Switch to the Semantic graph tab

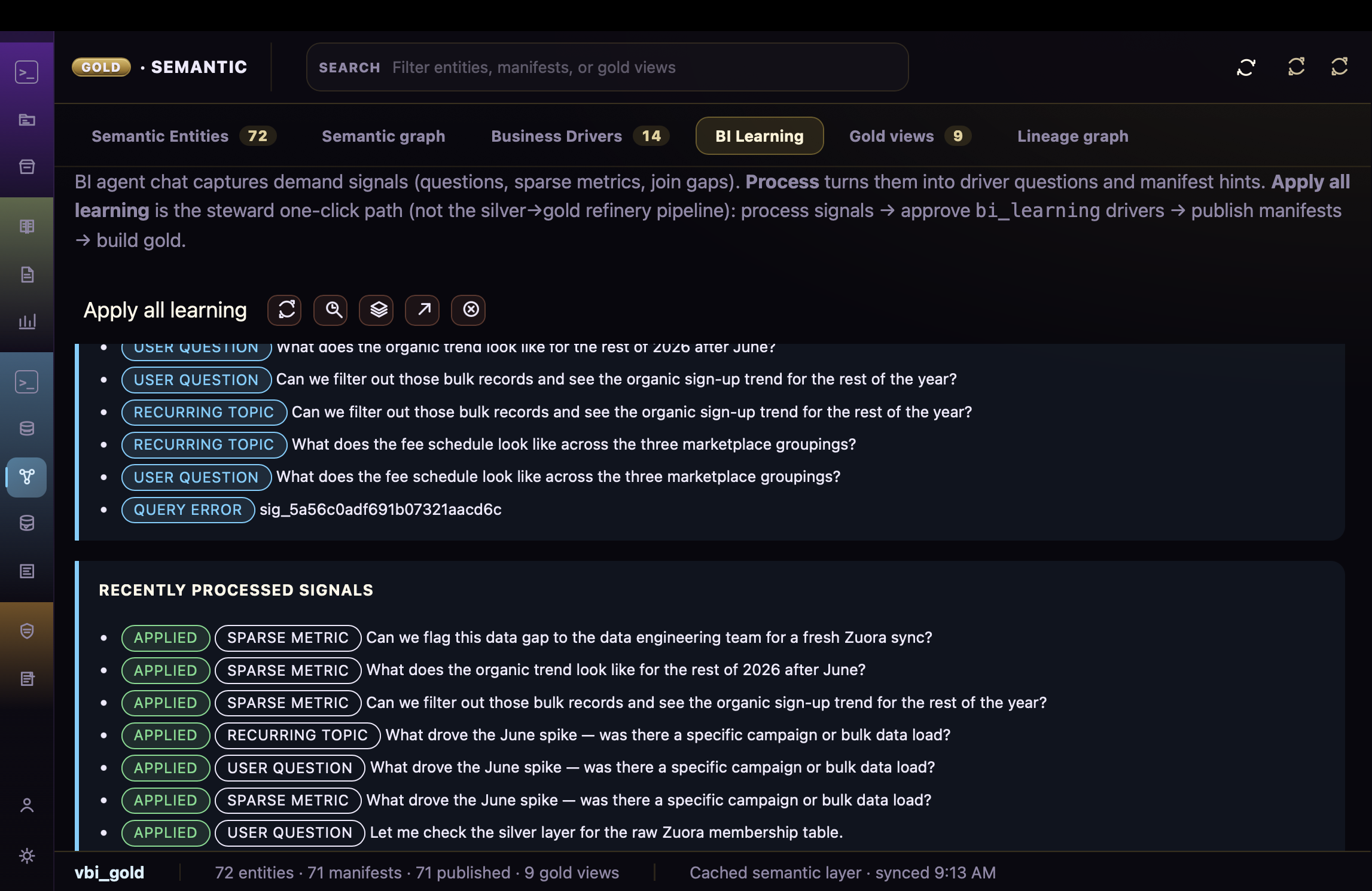[383, 136]
